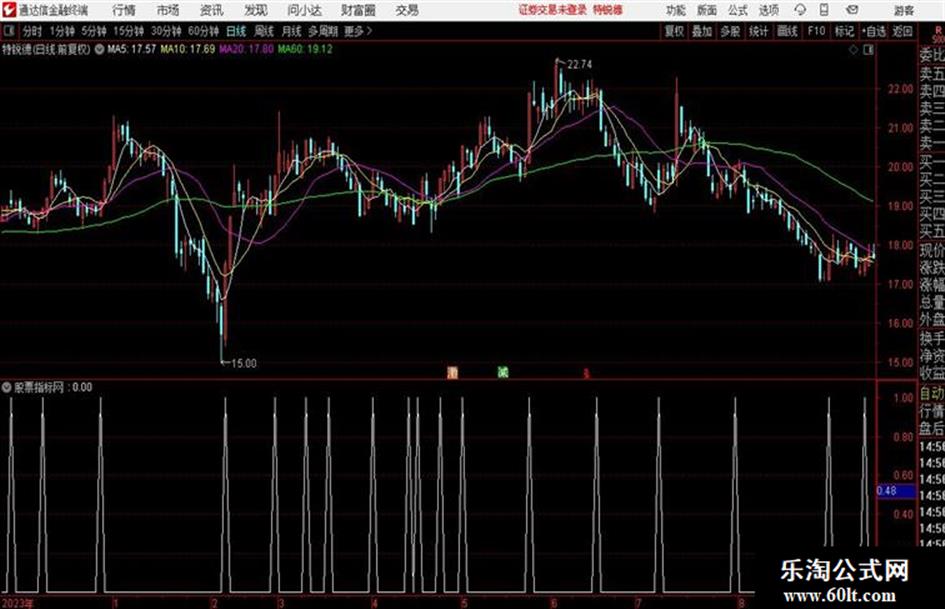Image resolution: width=945 pixels, height=609 pixels.
Task: Open the 财富圈 menu
Action: pos(358,10)
